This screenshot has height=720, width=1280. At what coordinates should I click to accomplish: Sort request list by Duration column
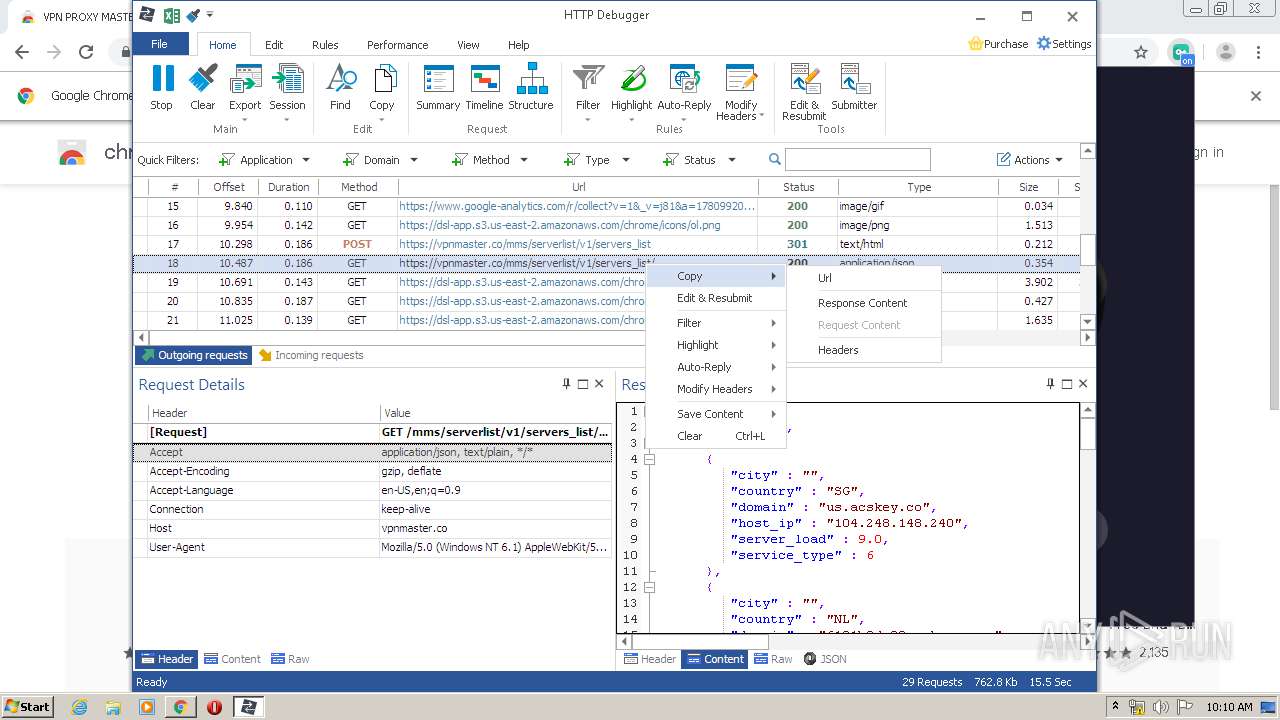pyautogui.click(x=288, y=187)
